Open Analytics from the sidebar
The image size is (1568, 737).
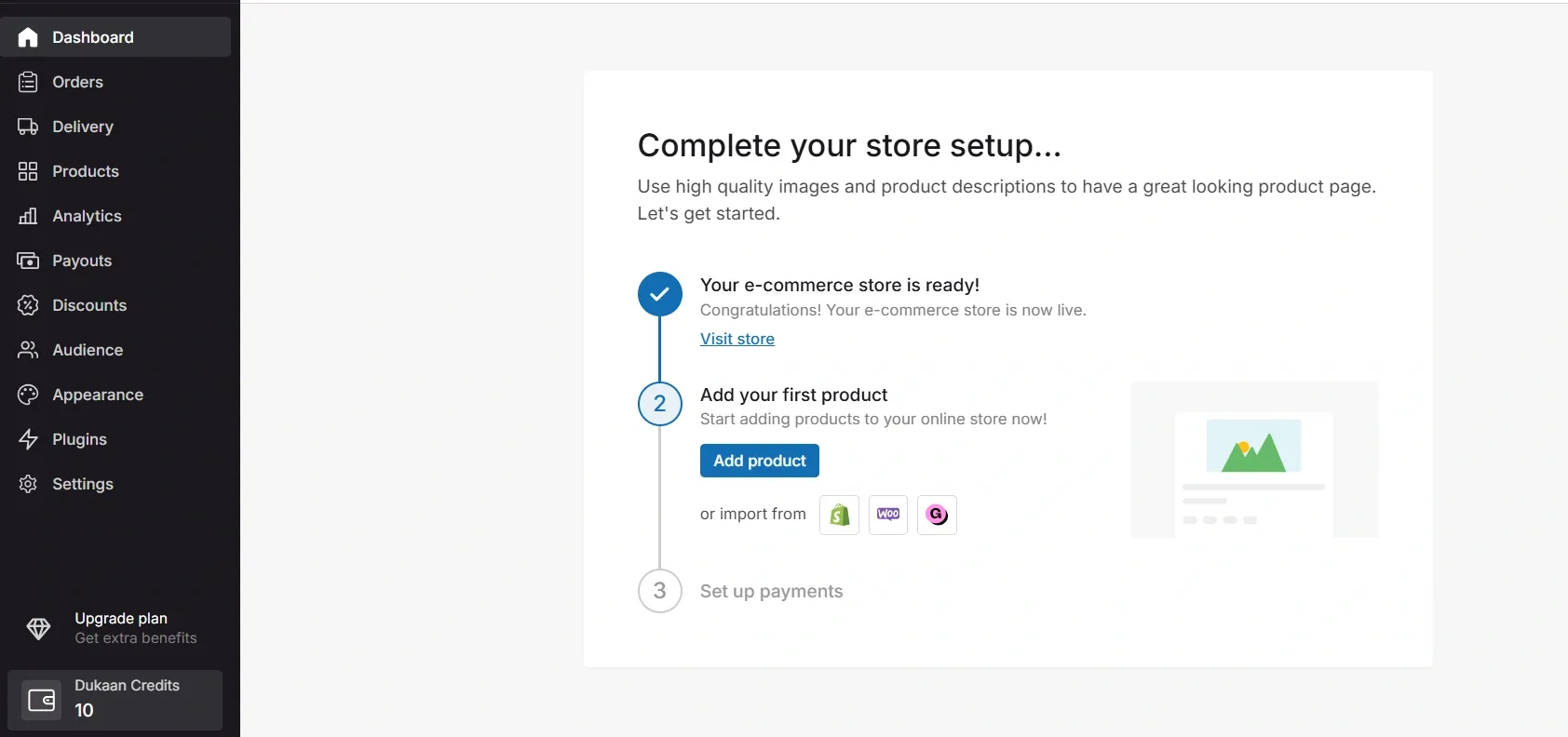pos(87,216)
